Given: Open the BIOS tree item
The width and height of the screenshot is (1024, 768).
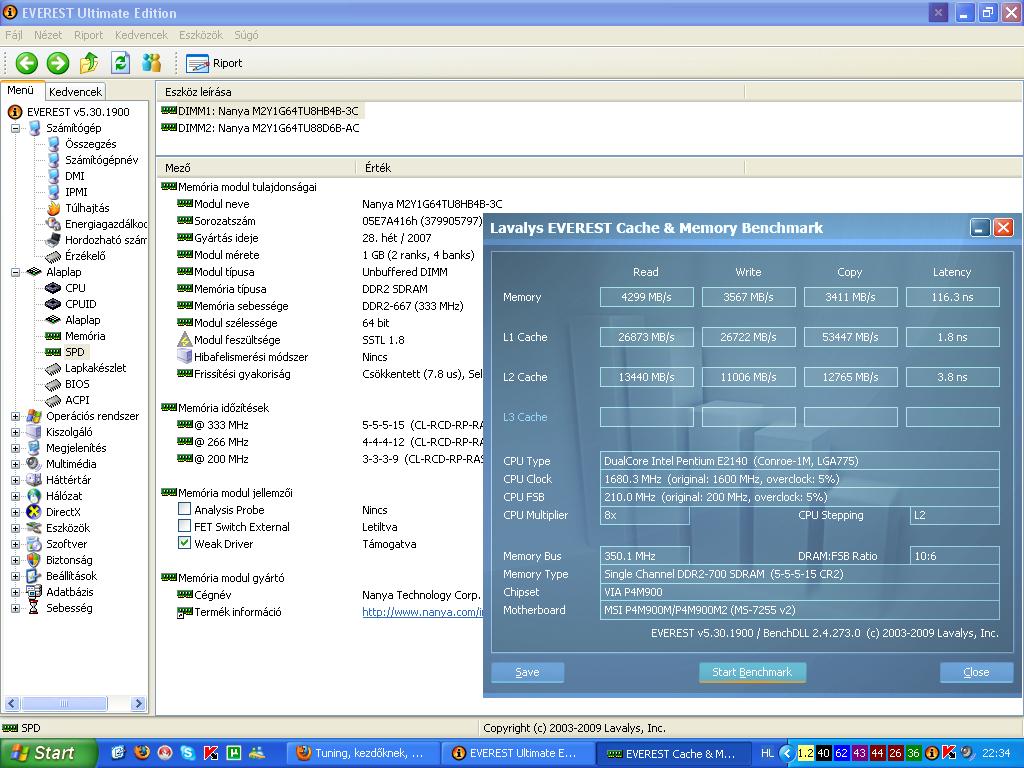Looking at the screenshot, I should pyautogui.click(x=77, y=384).
